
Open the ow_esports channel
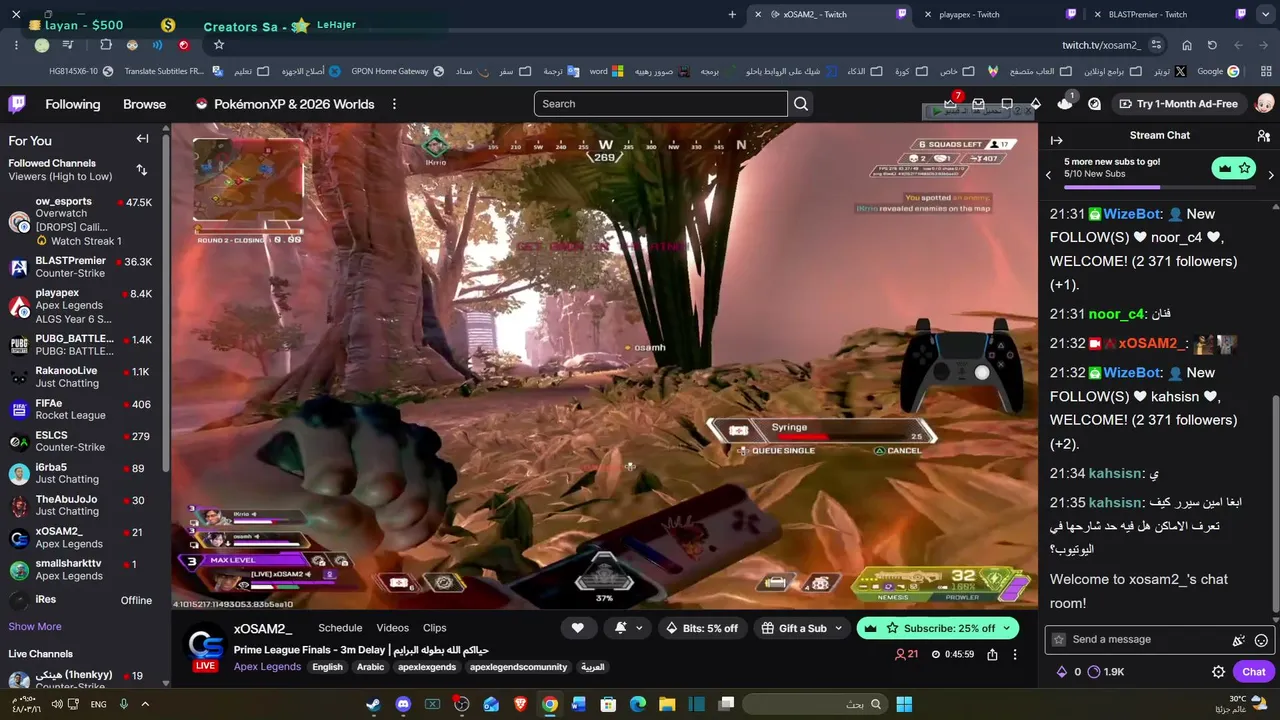(80, 221)
